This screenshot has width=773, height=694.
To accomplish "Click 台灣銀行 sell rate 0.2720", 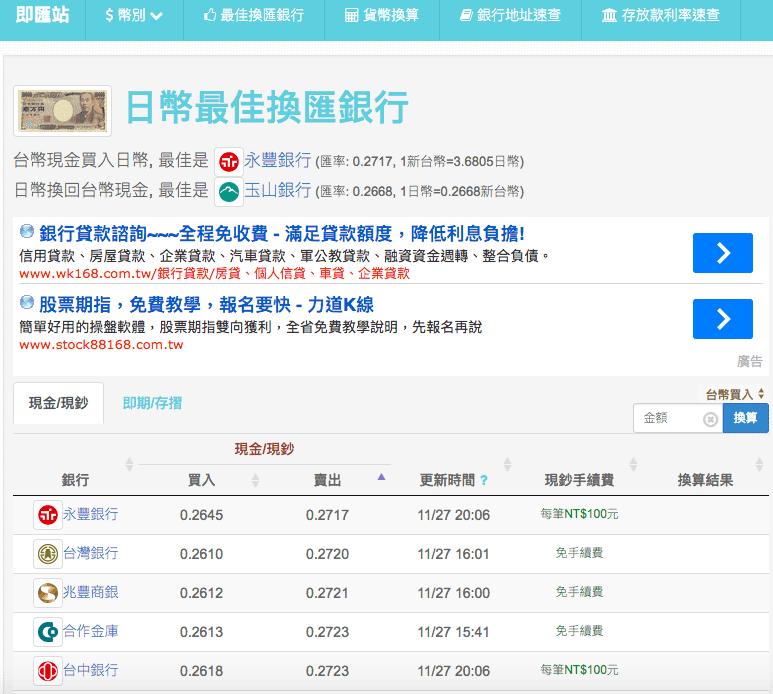I will 327,554.
